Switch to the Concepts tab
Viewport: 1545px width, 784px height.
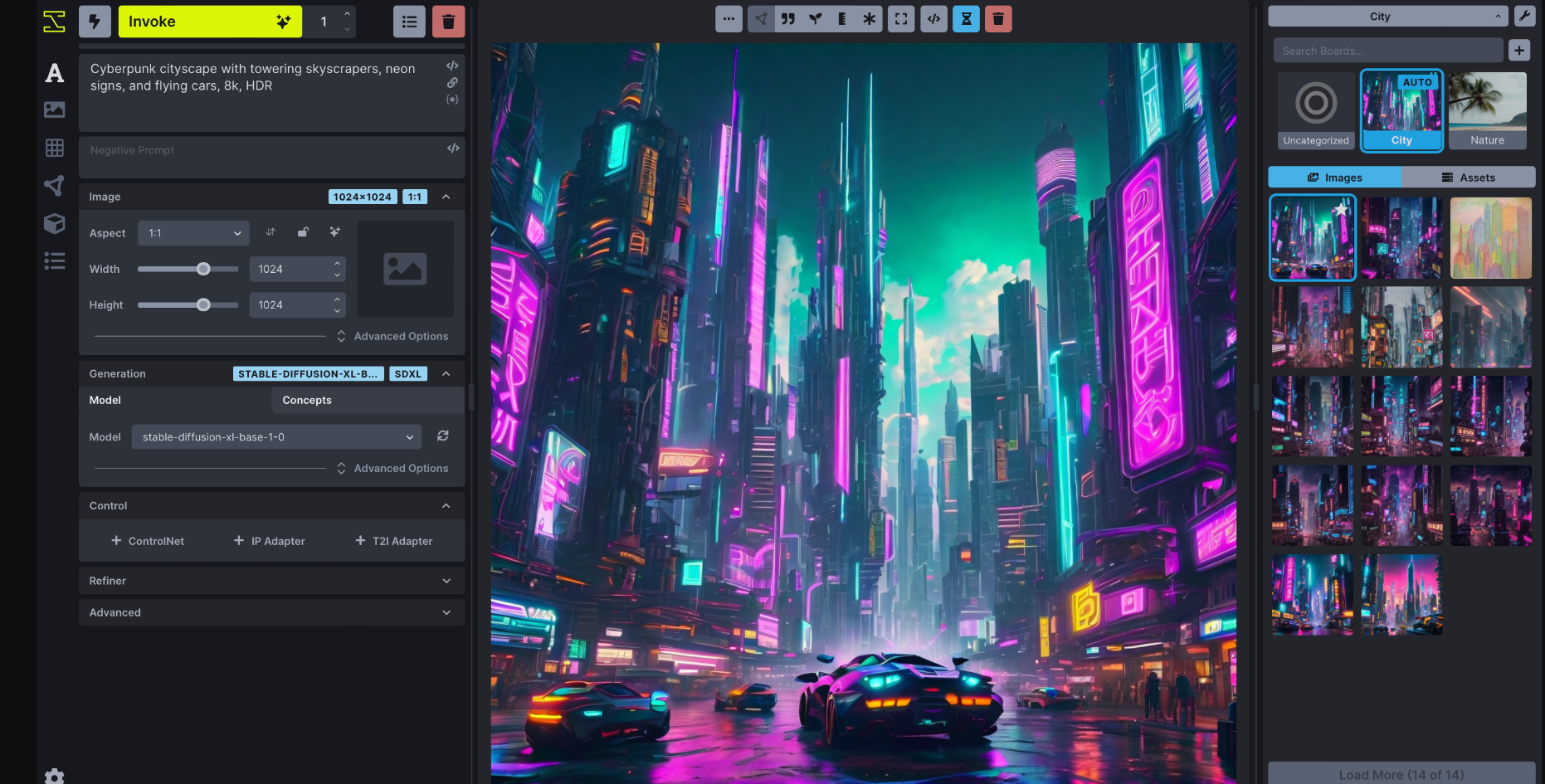(x=307, y=400)
